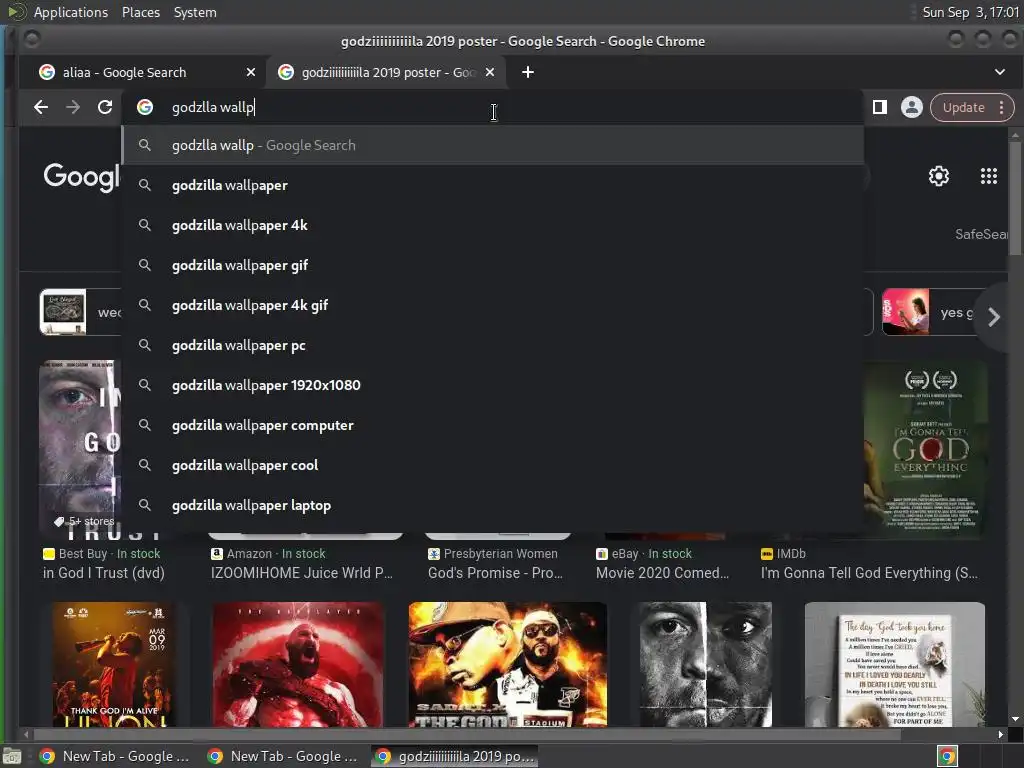Reload the current page
1024x768 pixels.
pos(104,107)
